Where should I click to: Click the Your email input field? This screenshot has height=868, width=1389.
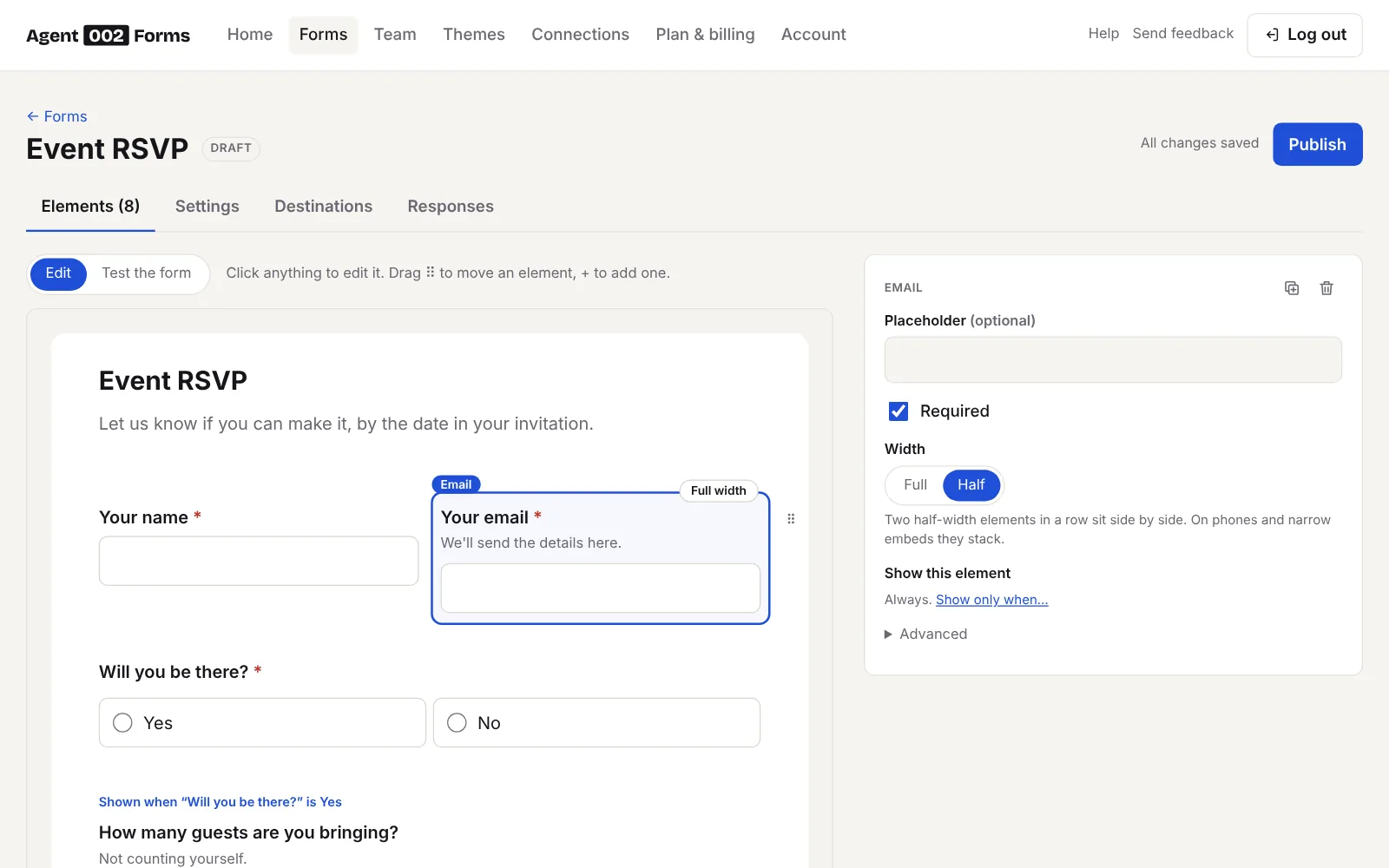(x=601, y=588)
